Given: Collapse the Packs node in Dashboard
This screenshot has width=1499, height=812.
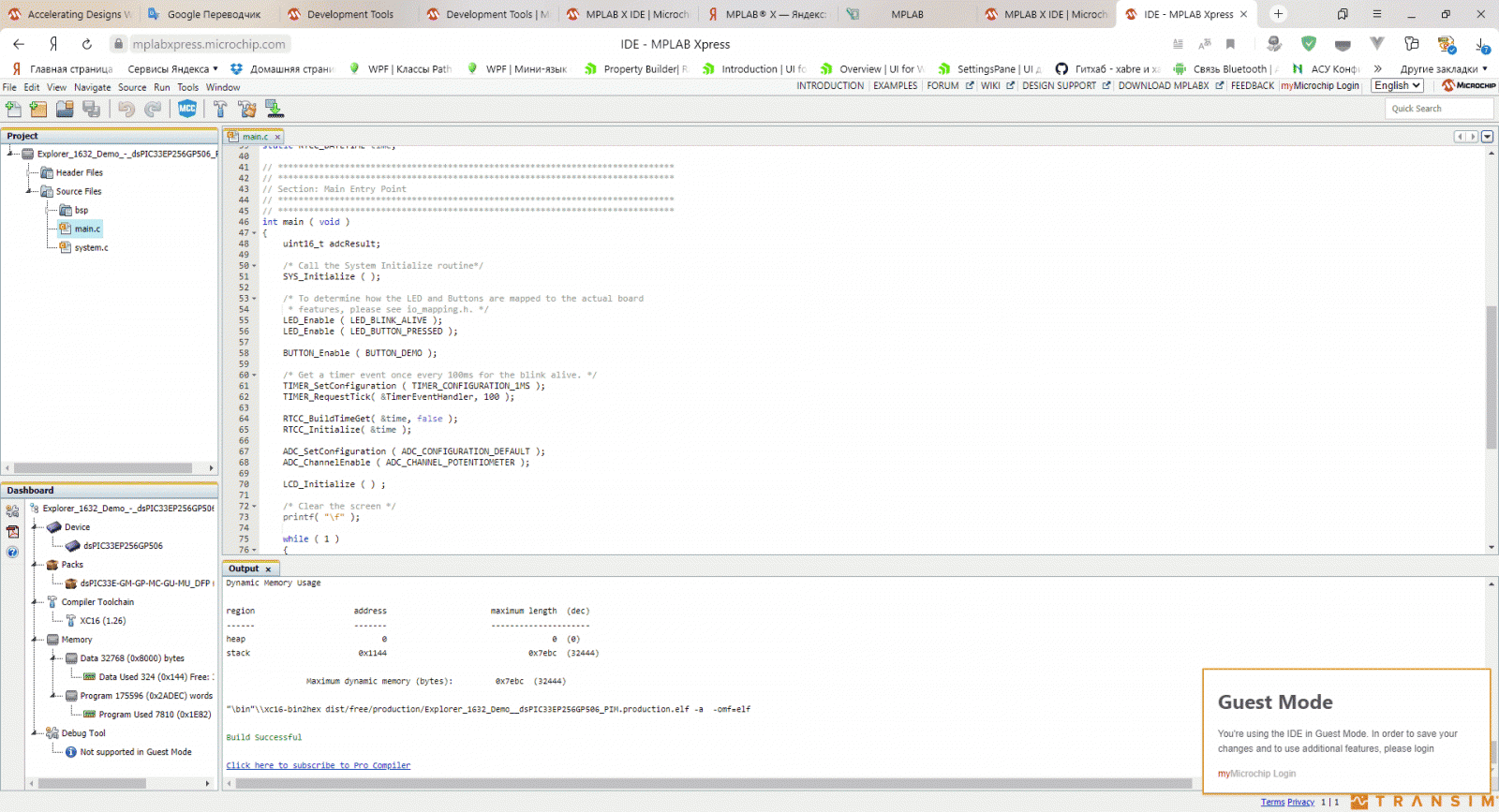Looking at the screenshot, I should [37, 565].
